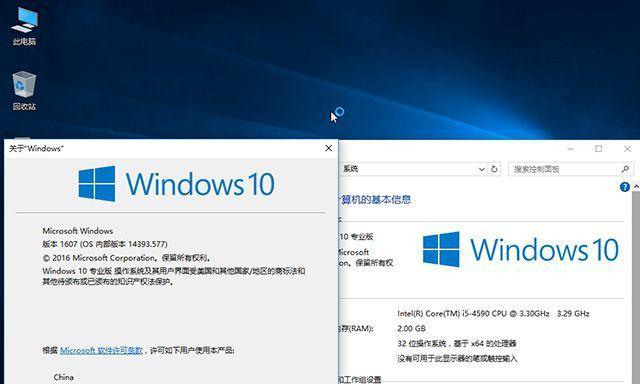Click the Windows 10 logo in System window

(x=520, y=249)
